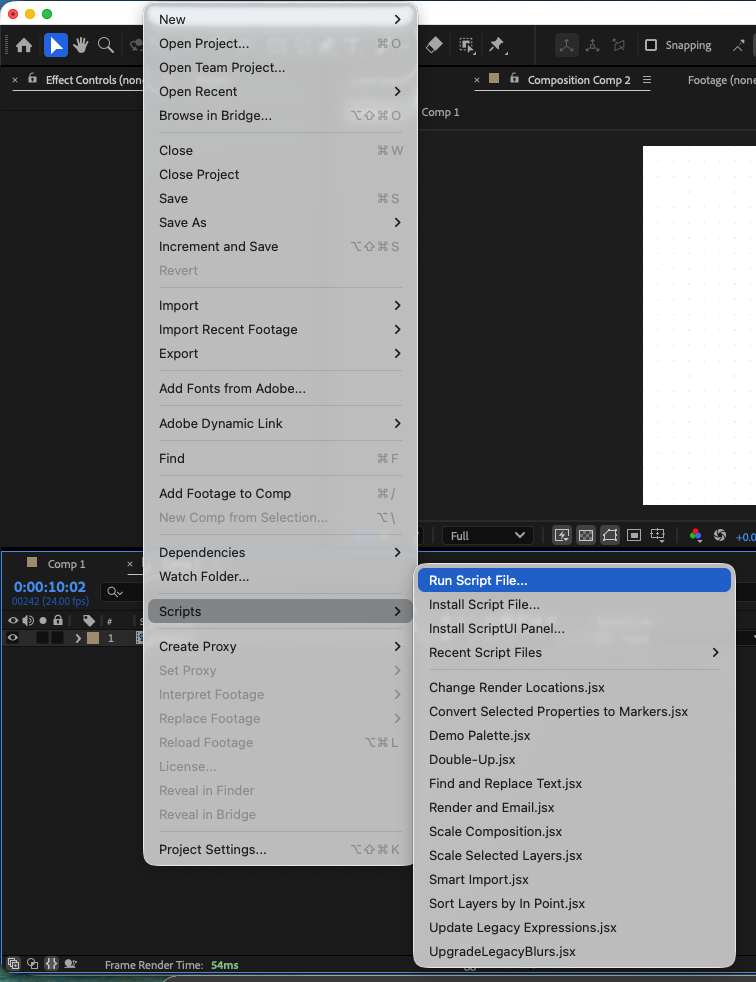The width and height of the screenshot is (756, 982).
Task: Expand the Export submenu
Action: [279, 354]
